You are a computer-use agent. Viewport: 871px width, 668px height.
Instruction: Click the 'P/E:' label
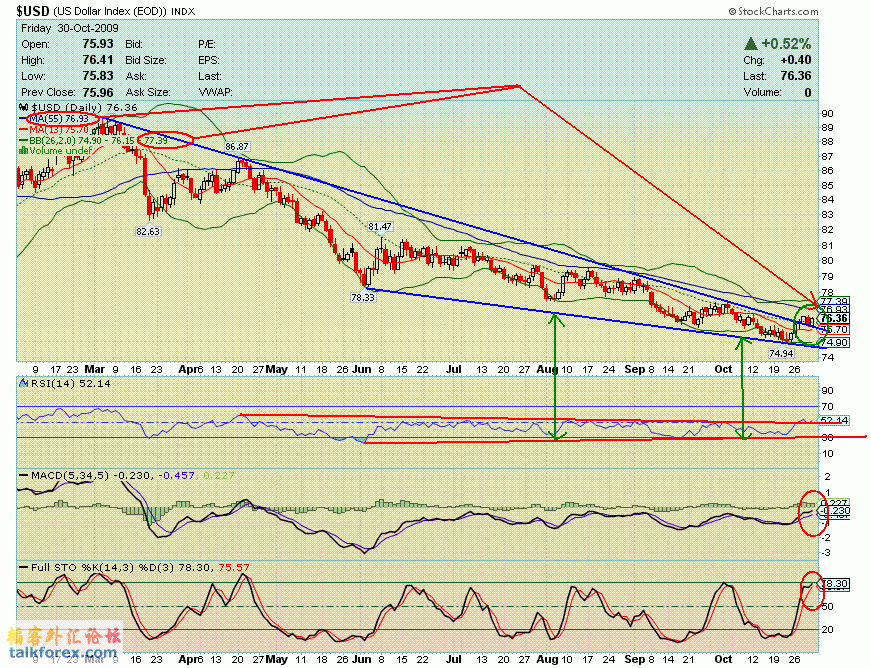coord(207,44)
